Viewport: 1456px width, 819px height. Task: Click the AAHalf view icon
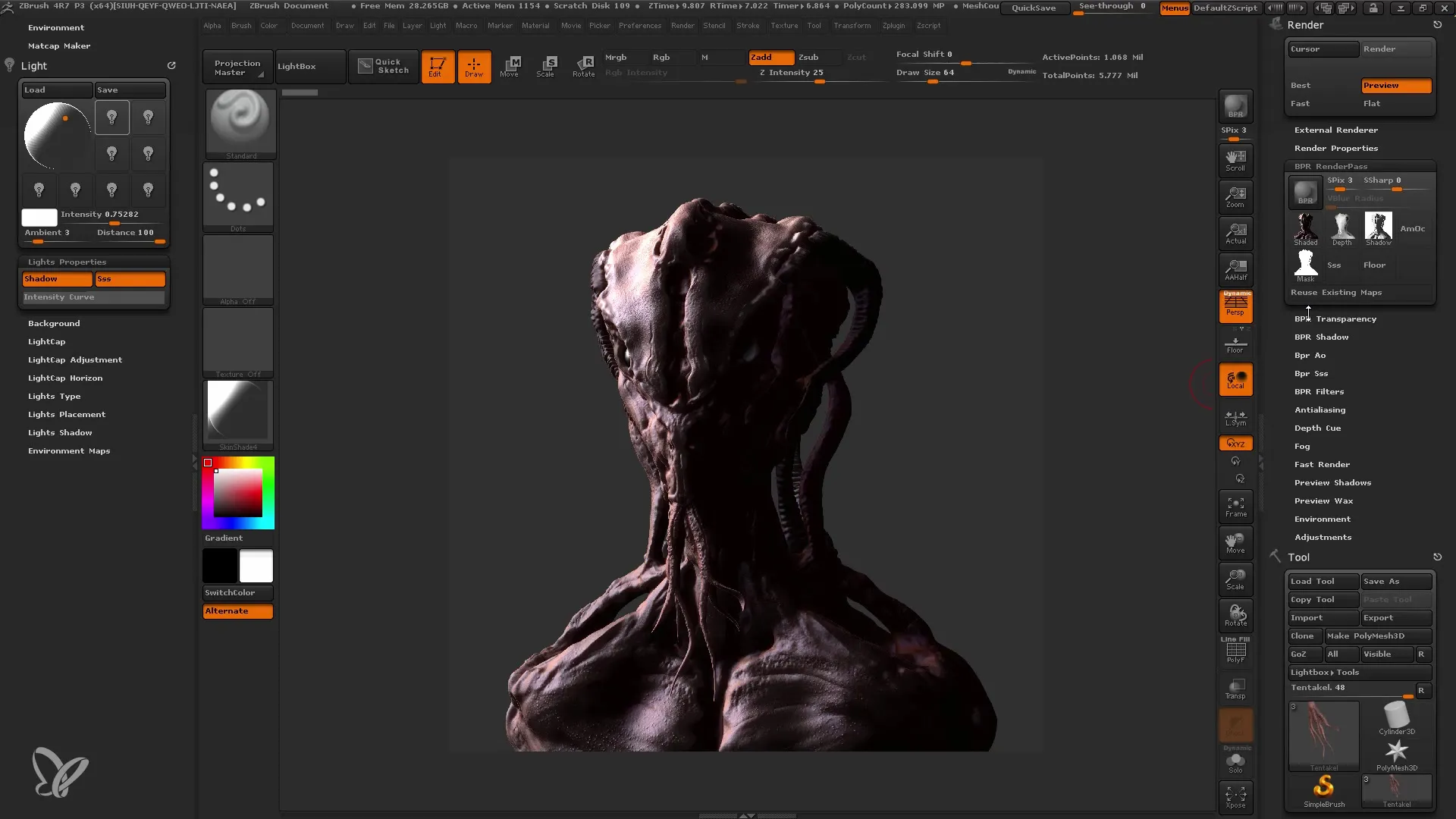[1235, 269]
